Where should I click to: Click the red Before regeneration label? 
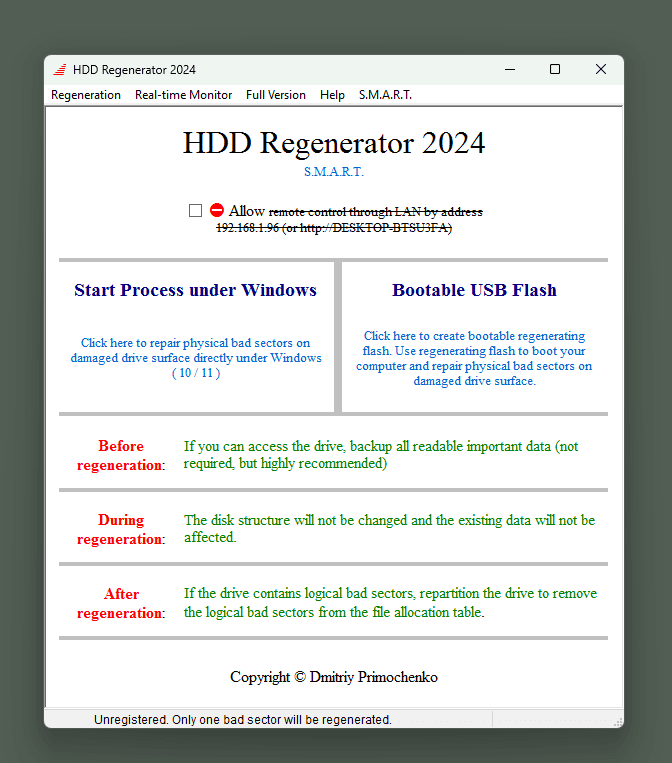(121, 455)
